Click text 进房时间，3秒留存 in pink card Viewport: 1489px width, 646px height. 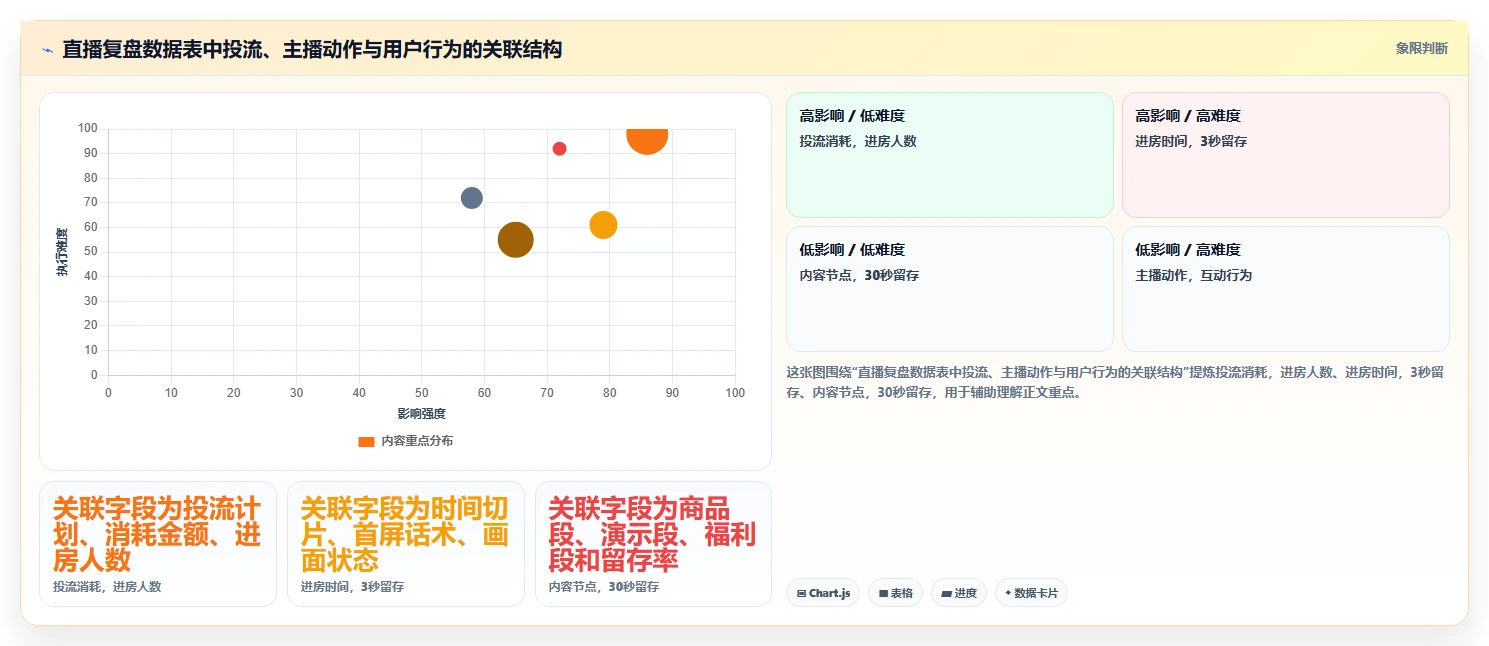[1191, 142]
